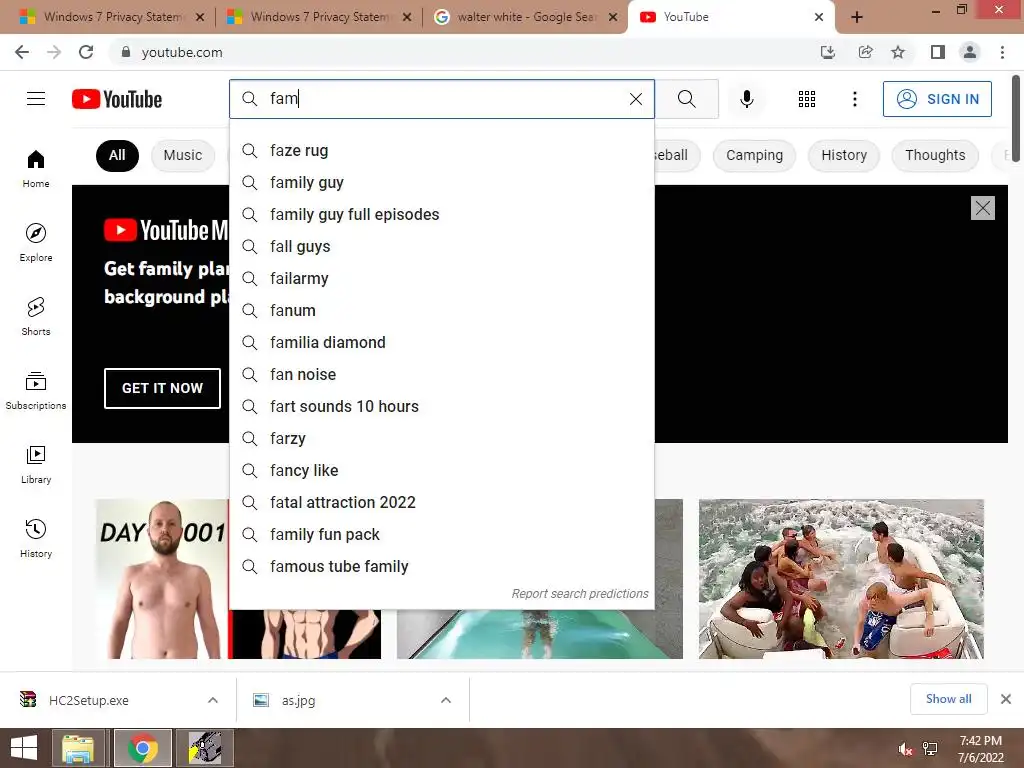Select the All filter chip
Image resolution: width=1024 pixels, height=768 pixels.
(x=117, y=155)
